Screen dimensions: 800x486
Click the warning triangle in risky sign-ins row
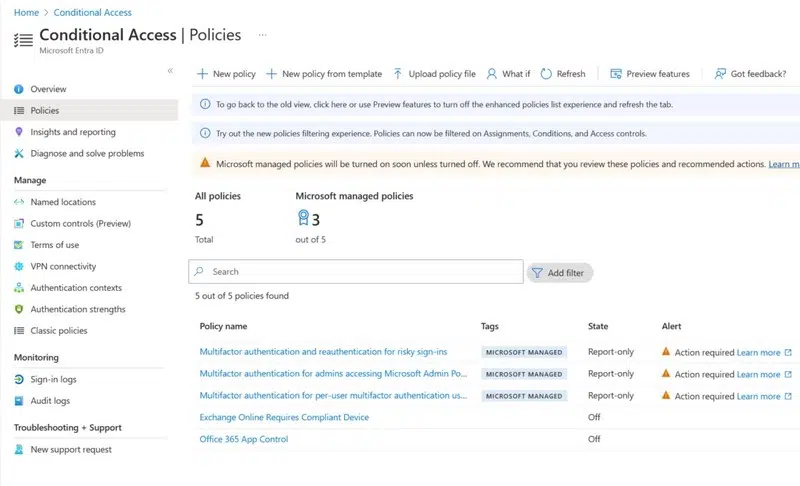666,351
